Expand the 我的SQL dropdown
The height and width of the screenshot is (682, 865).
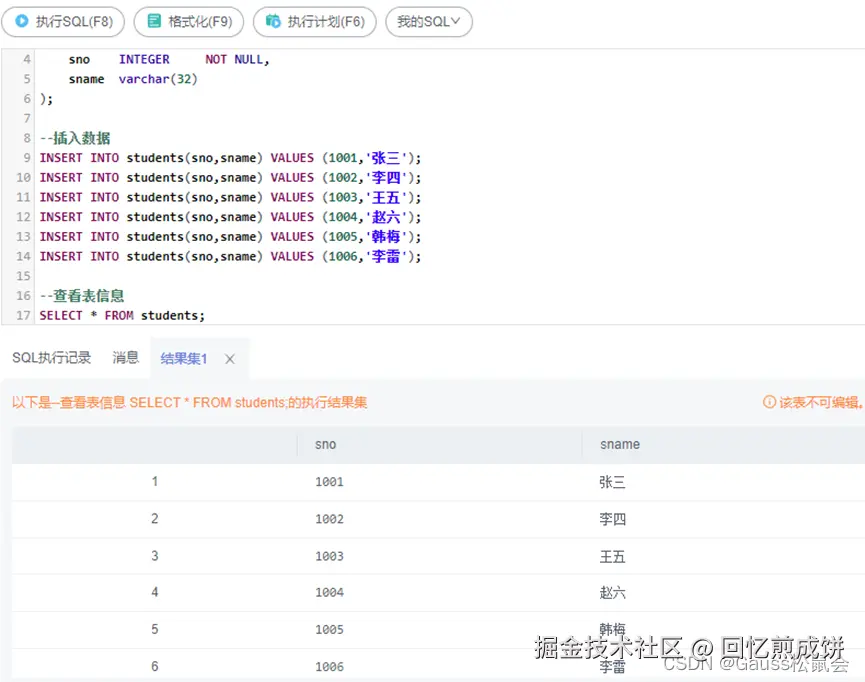(429, 22)
